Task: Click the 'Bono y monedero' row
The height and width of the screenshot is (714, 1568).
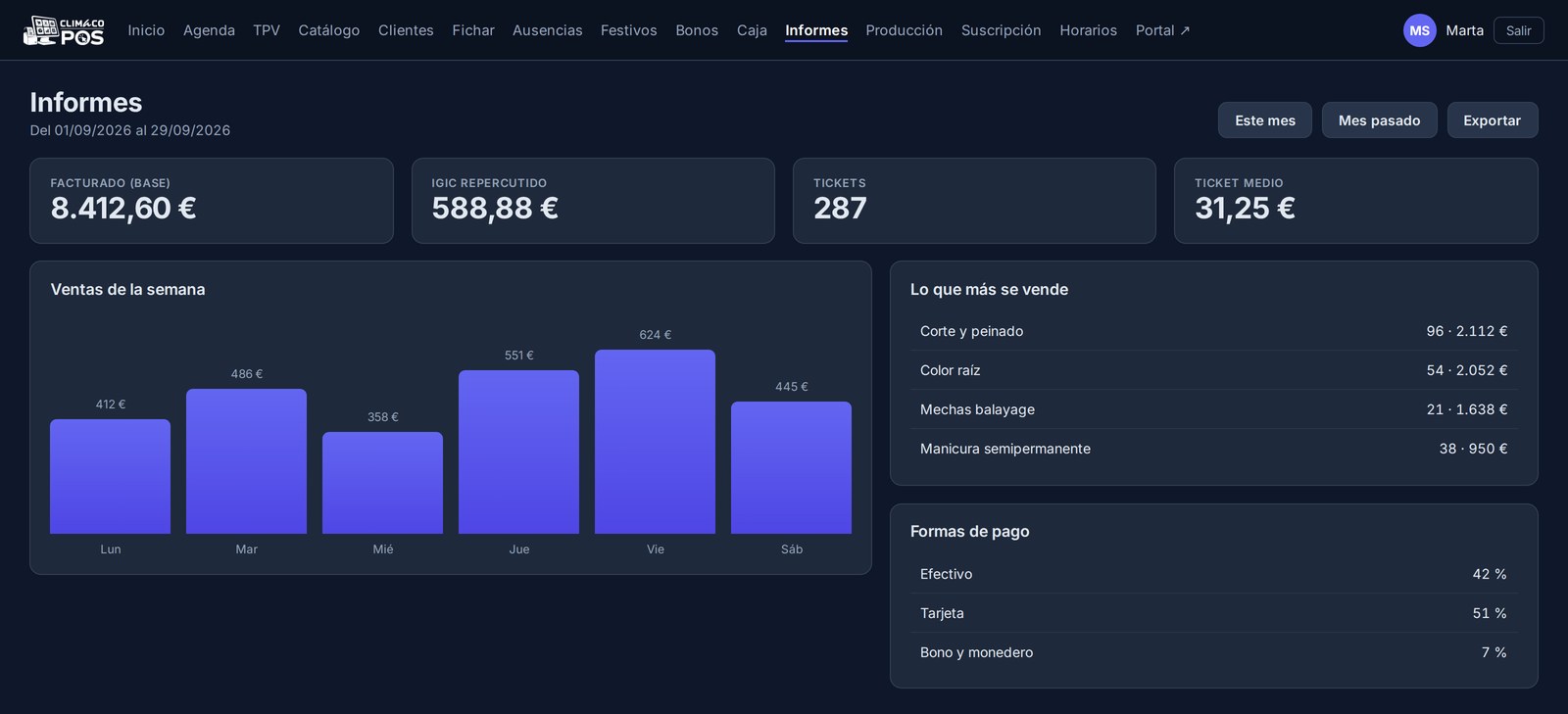Action: click(x=1214, y=652)
